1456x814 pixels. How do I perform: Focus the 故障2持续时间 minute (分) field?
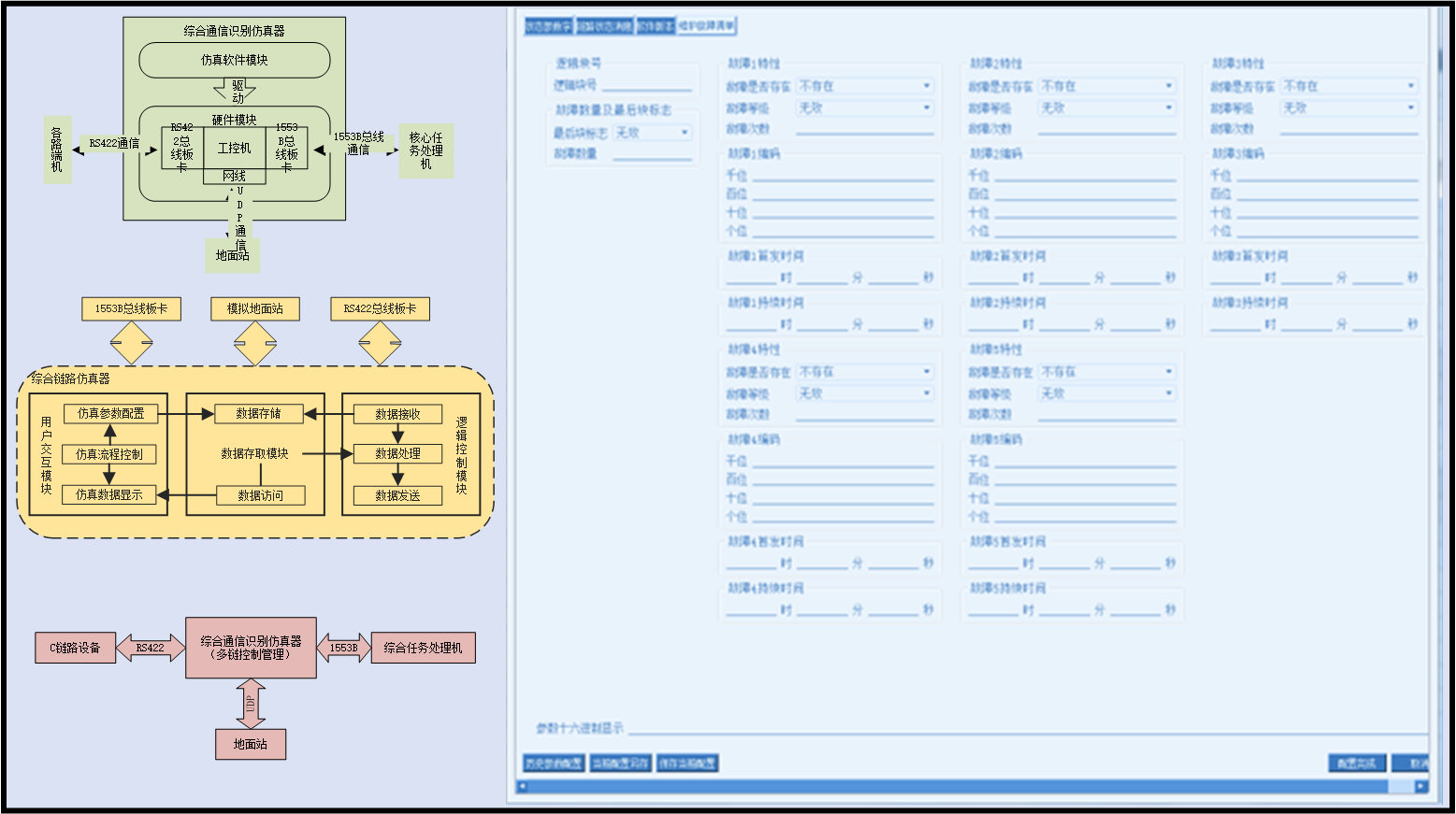(x=1064, y=324)
